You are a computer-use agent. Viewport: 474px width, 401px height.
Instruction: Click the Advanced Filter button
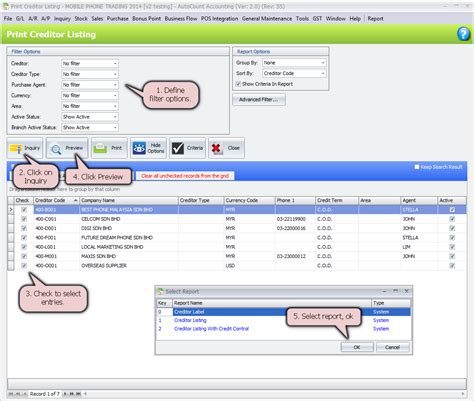(259, 100)
